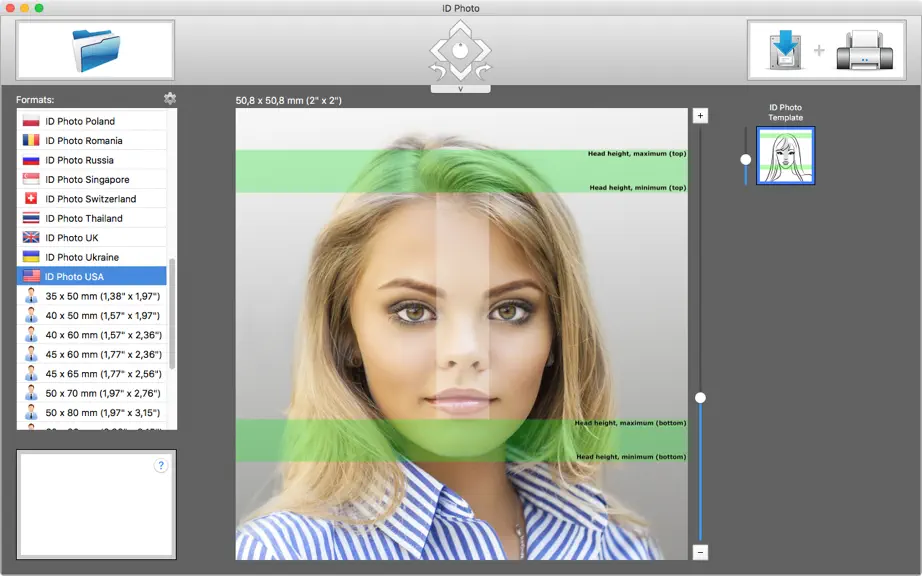Select the ID Photo Template thumbnail
Screen dimensions: 922x576
786,156
